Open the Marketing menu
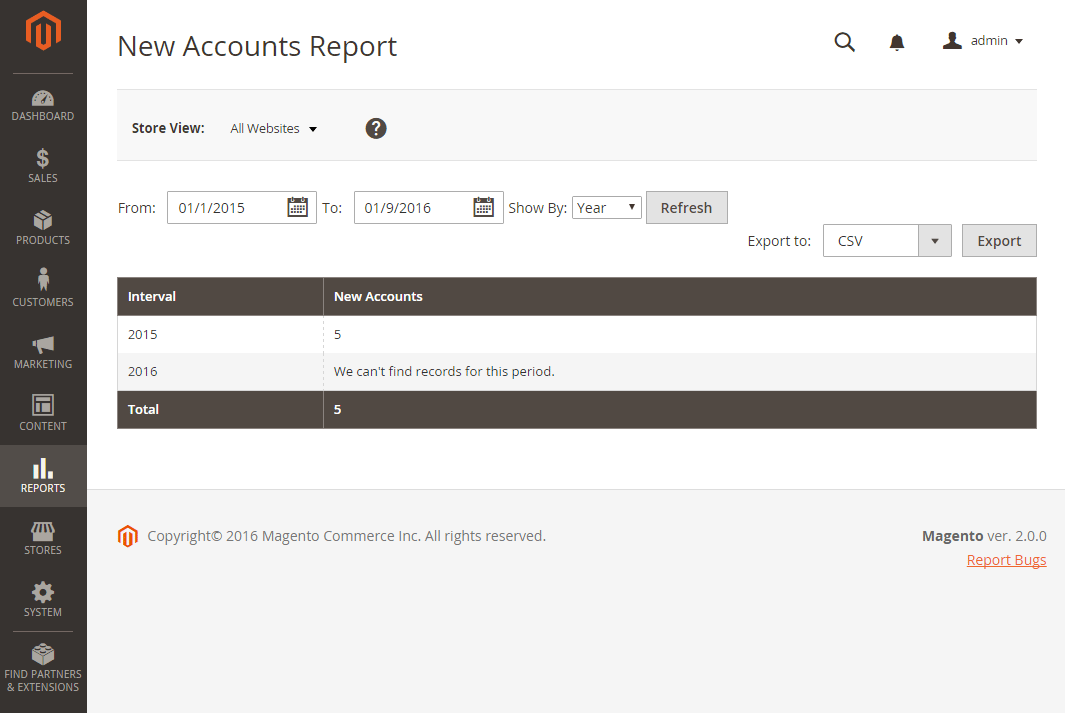 [x=43, y=352]
